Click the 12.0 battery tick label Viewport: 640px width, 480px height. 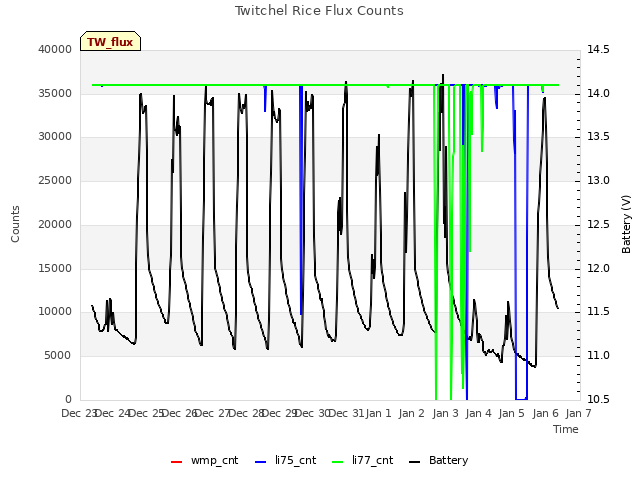(598, 268)
